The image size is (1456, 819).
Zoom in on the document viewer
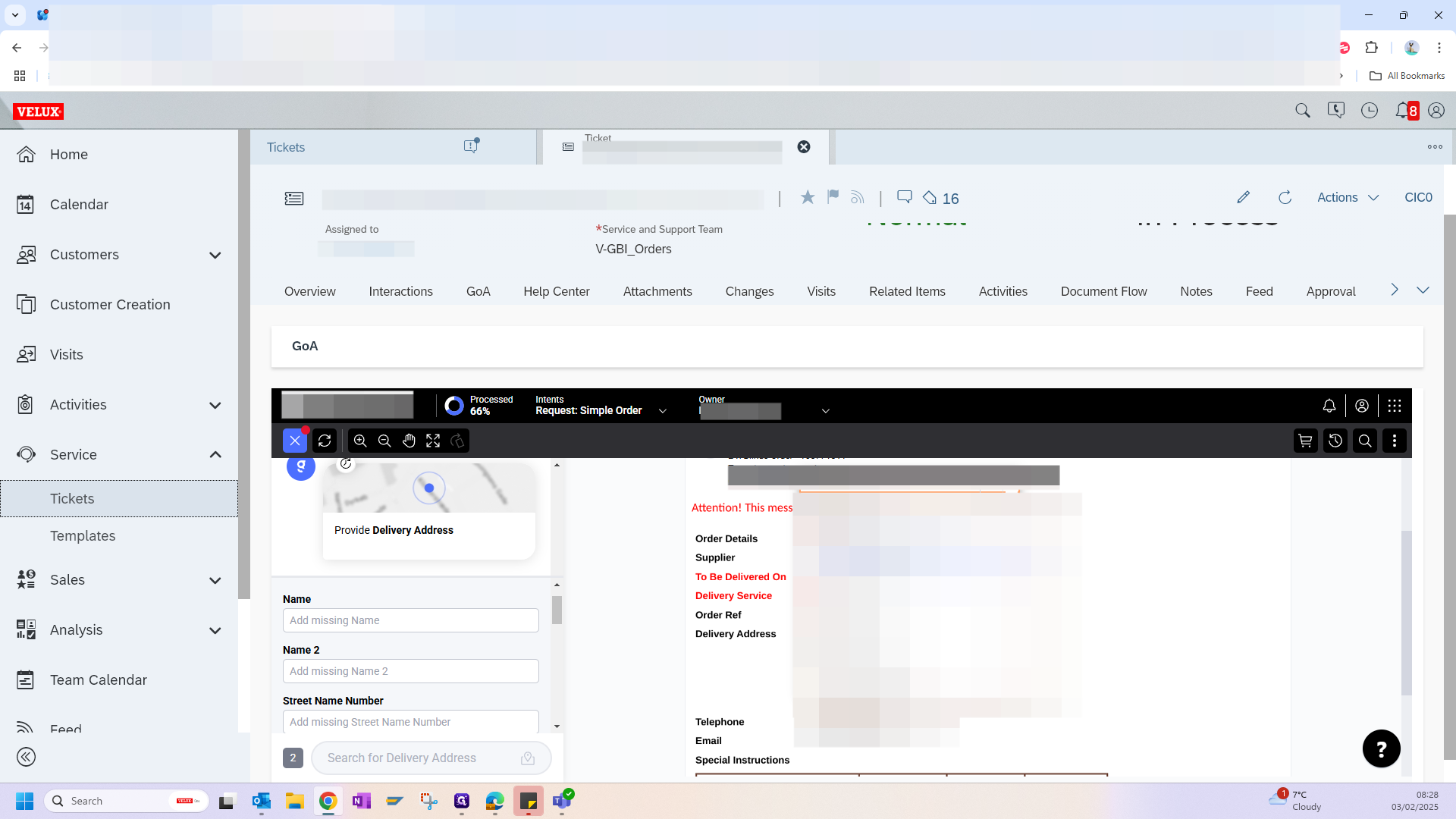tap(360, 441)
